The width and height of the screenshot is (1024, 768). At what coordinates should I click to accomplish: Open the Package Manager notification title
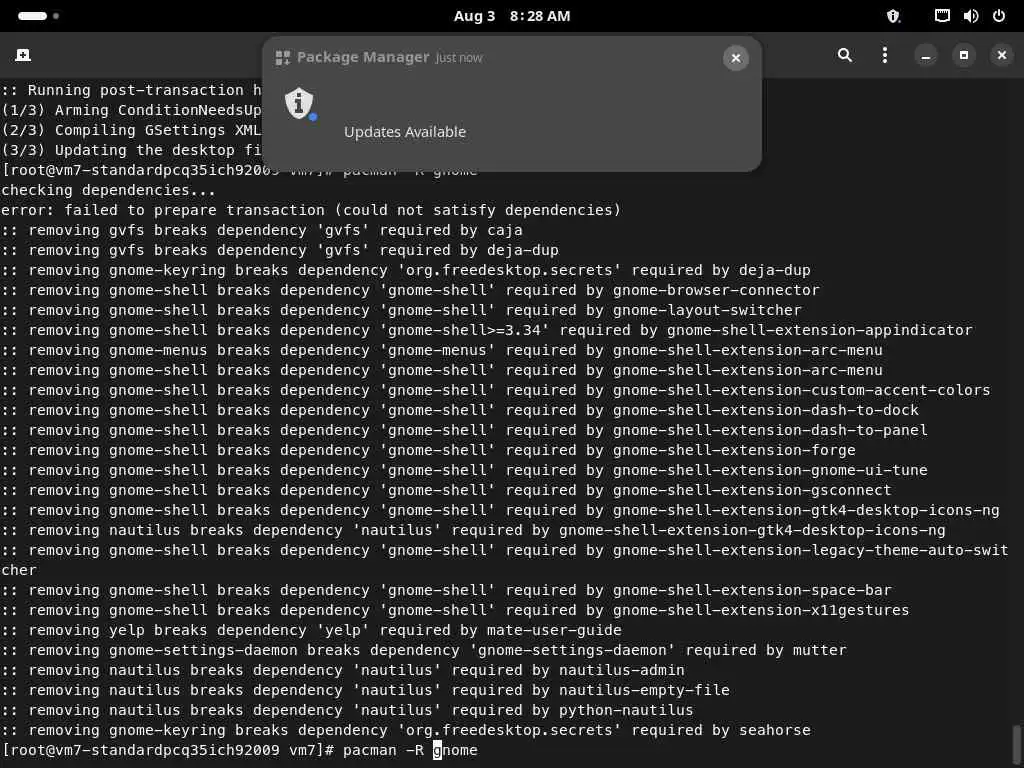[363, 57]
